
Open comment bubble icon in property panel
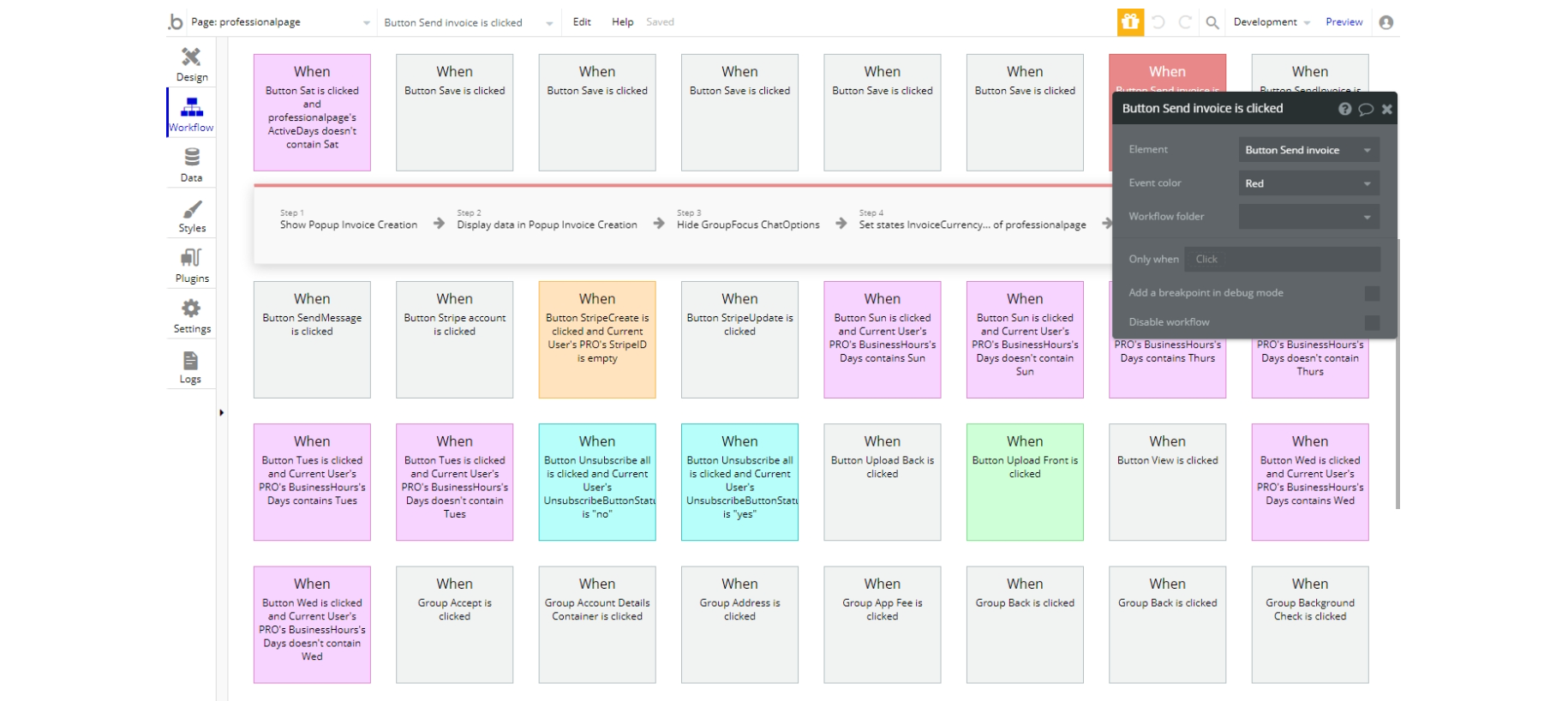tap(1366, 109)
